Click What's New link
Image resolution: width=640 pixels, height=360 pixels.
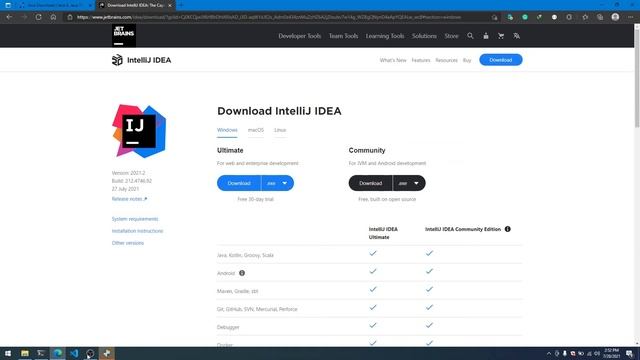point(393,60)
